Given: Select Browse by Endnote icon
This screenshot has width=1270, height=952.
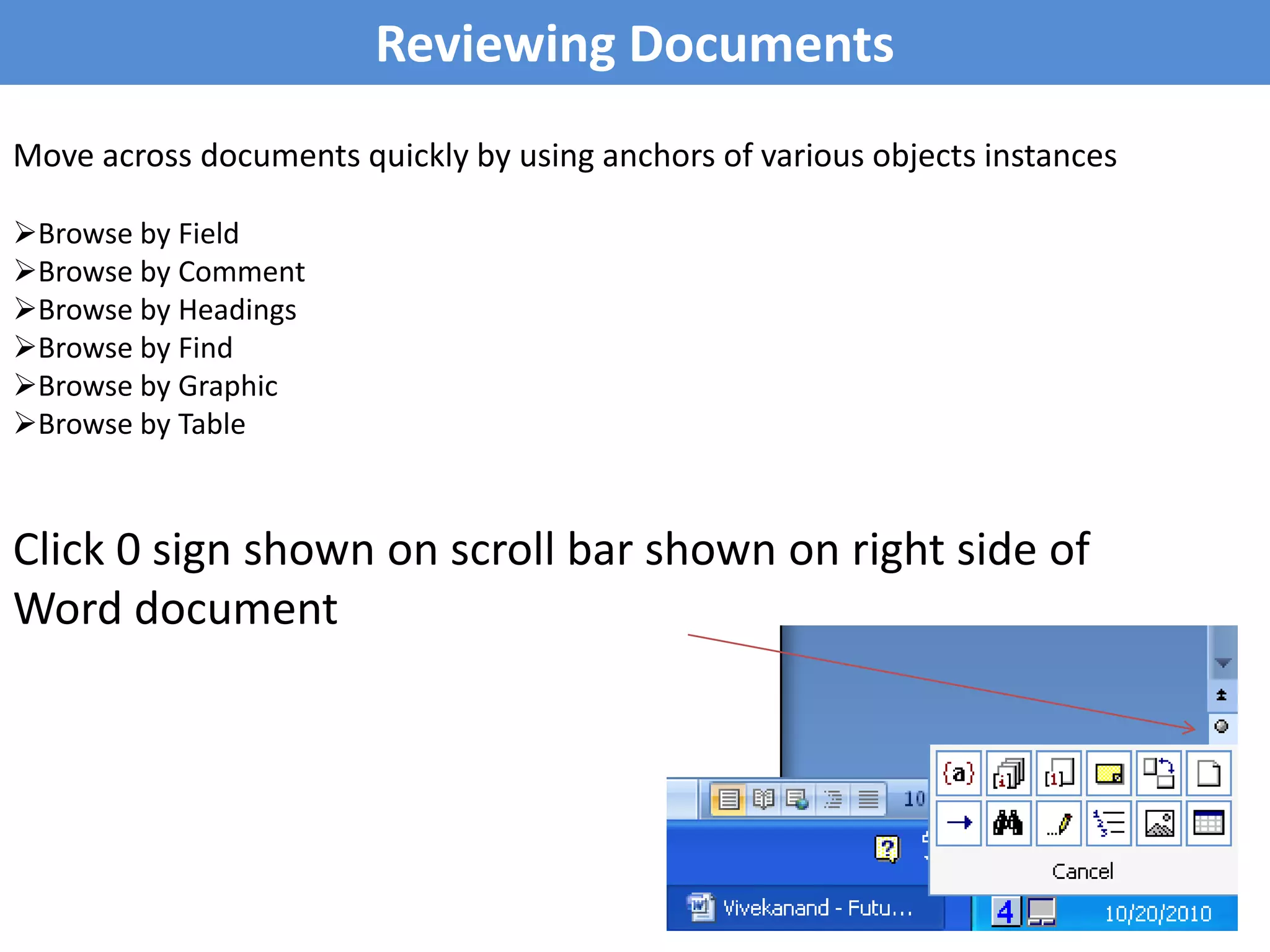Looking at the screenshot, I should click(x=1009, y=773).
